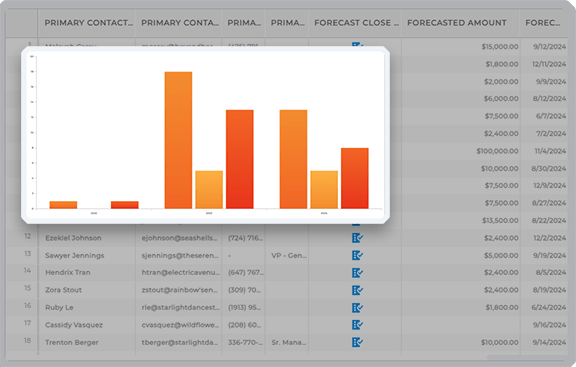Viewport: 576px width, 367px height.
Task: Click the PRIMA... header above the phone numbers
Action: (244, 23)
